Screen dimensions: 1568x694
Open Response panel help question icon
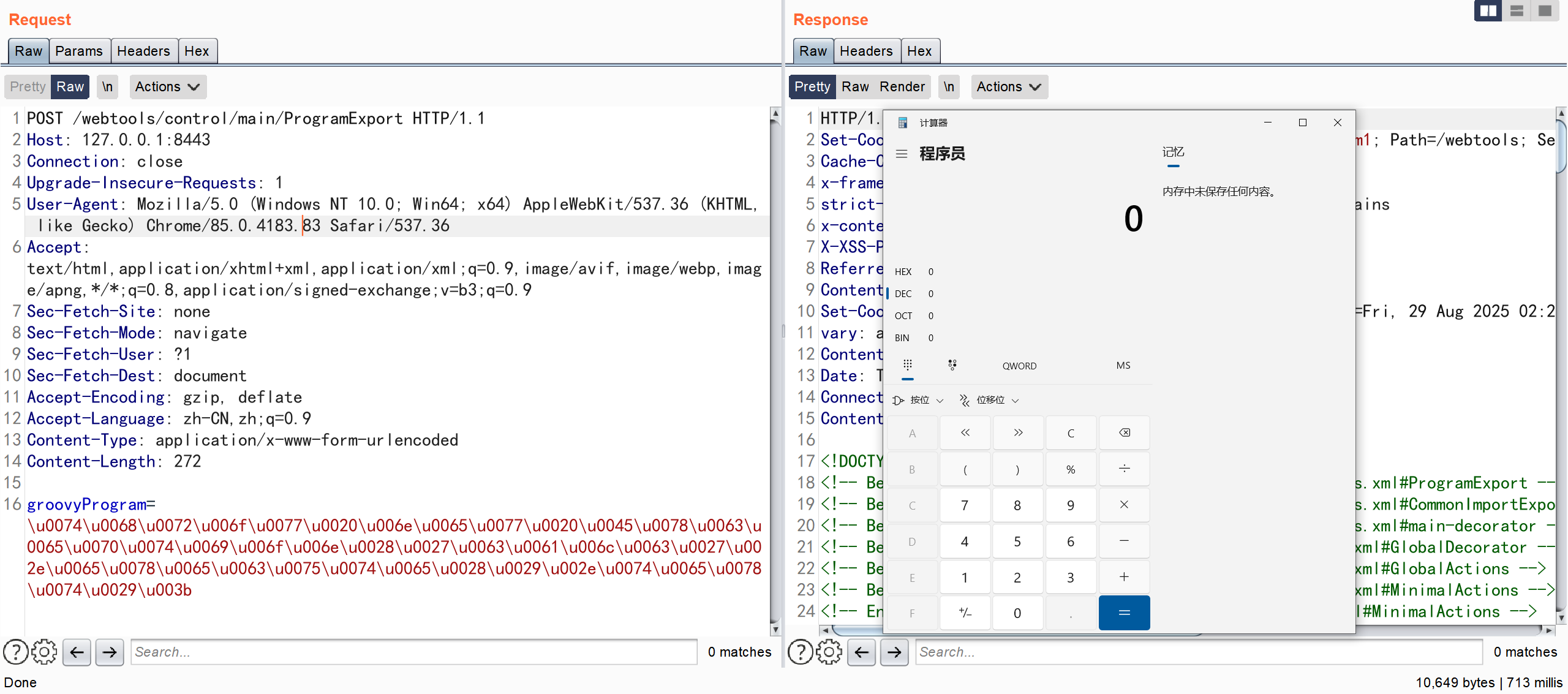[x=800, y=652]
